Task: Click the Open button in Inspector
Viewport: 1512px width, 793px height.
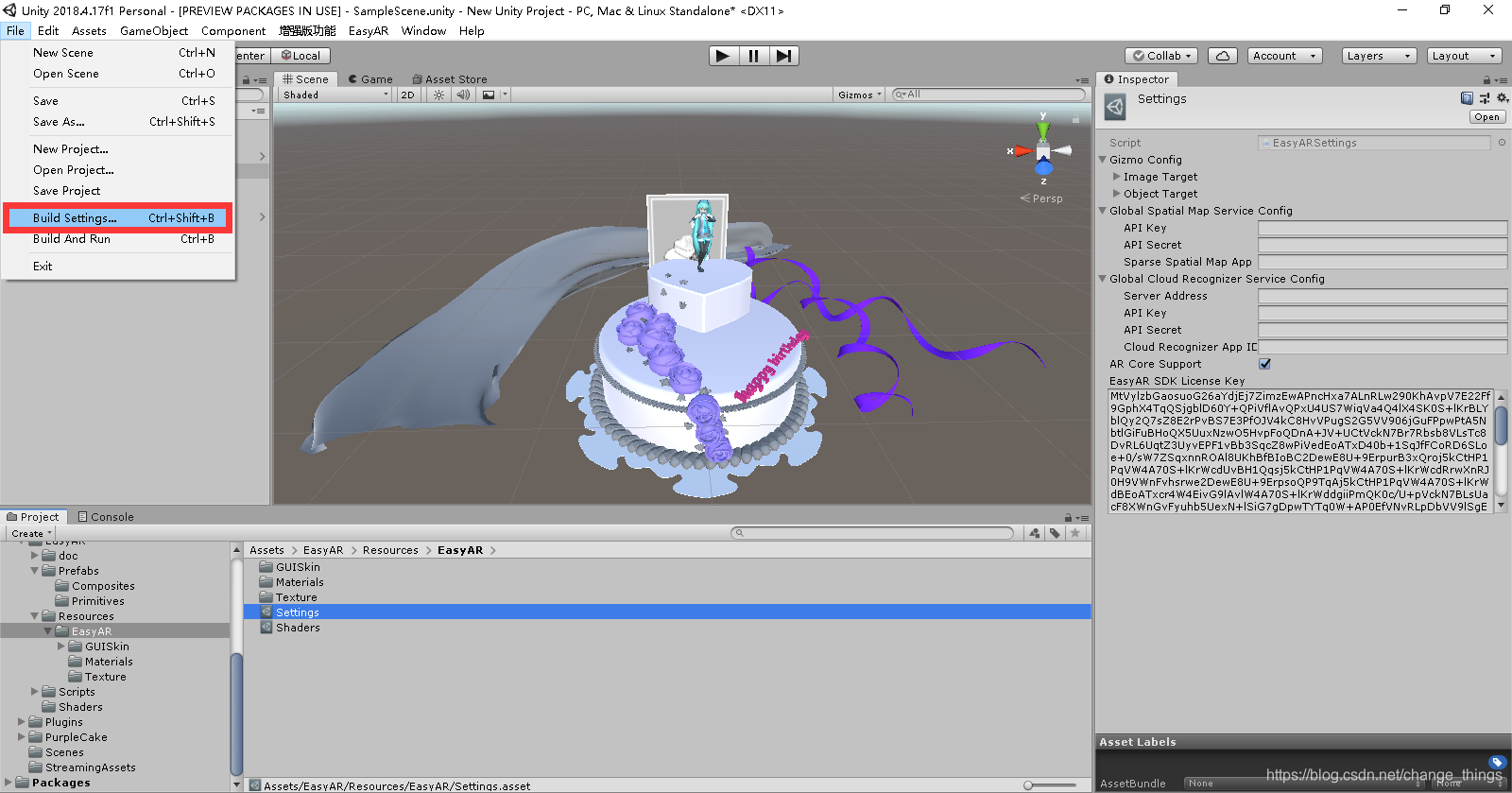Action: (x=1486, y=117)
